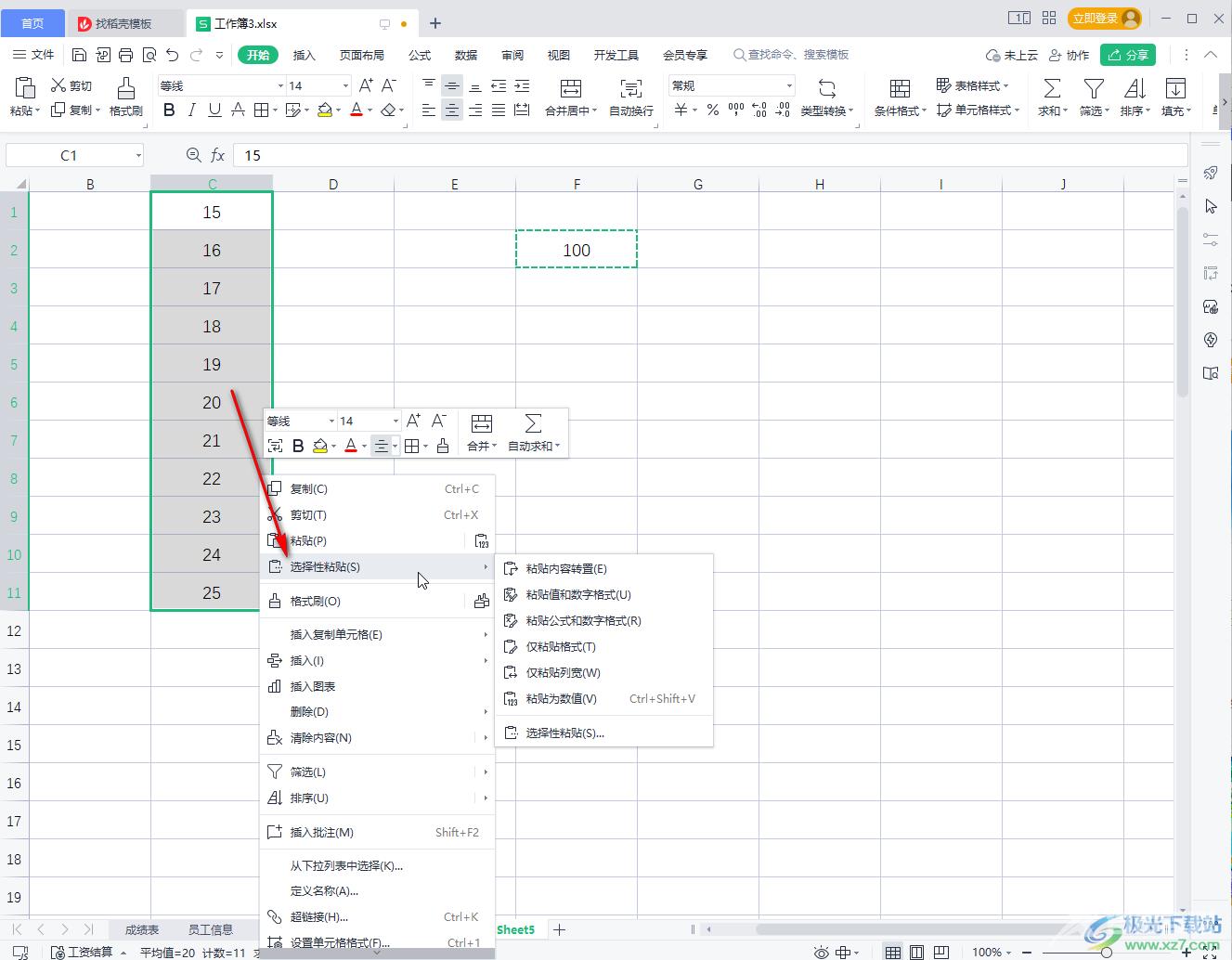The image size is (1232, 960).
Task: Toggle Underline in the ribbon
Action: pyautogui.click(x=214, y=110)
